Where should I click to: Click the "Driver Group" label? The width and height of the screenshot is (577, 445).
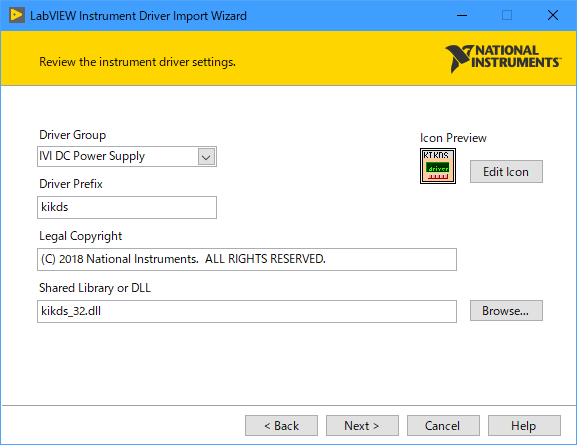72,135
